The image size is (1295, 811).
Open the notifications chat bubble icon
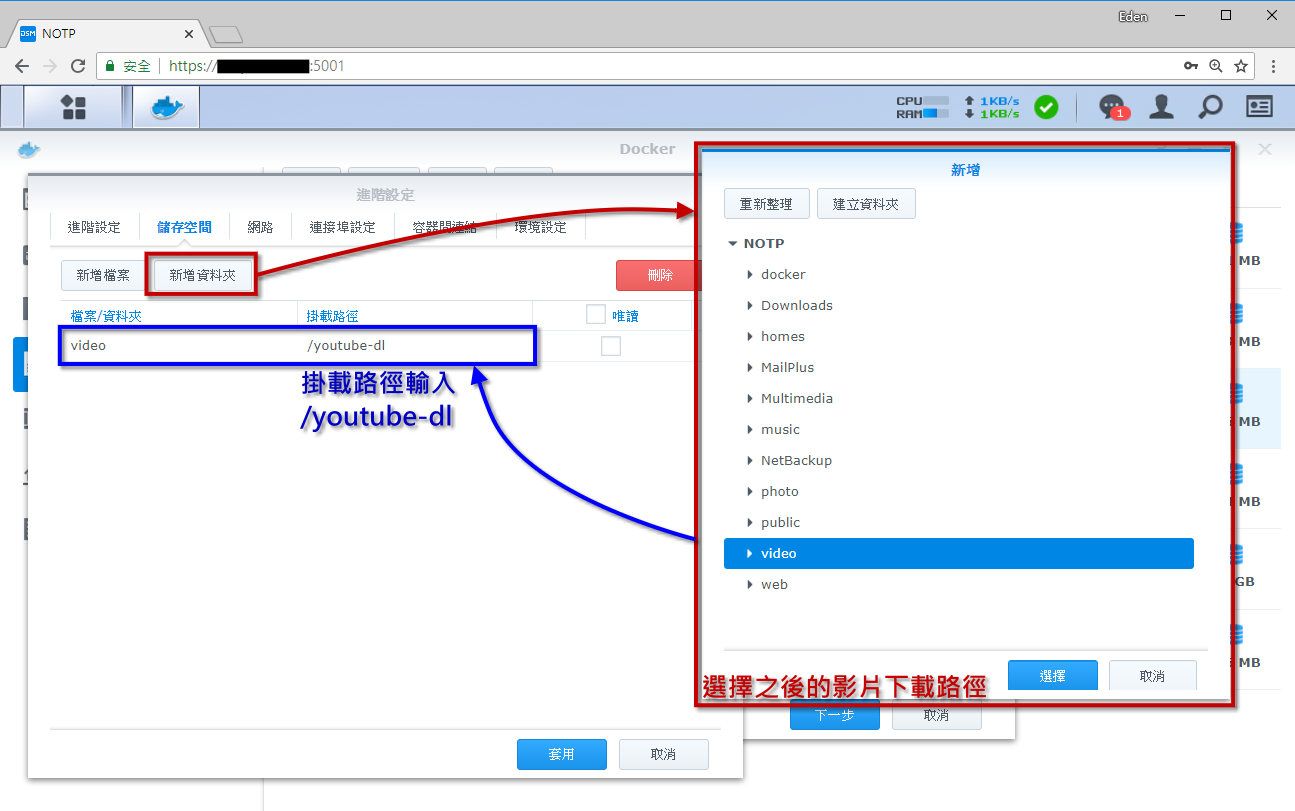(x=1112, y=107)
